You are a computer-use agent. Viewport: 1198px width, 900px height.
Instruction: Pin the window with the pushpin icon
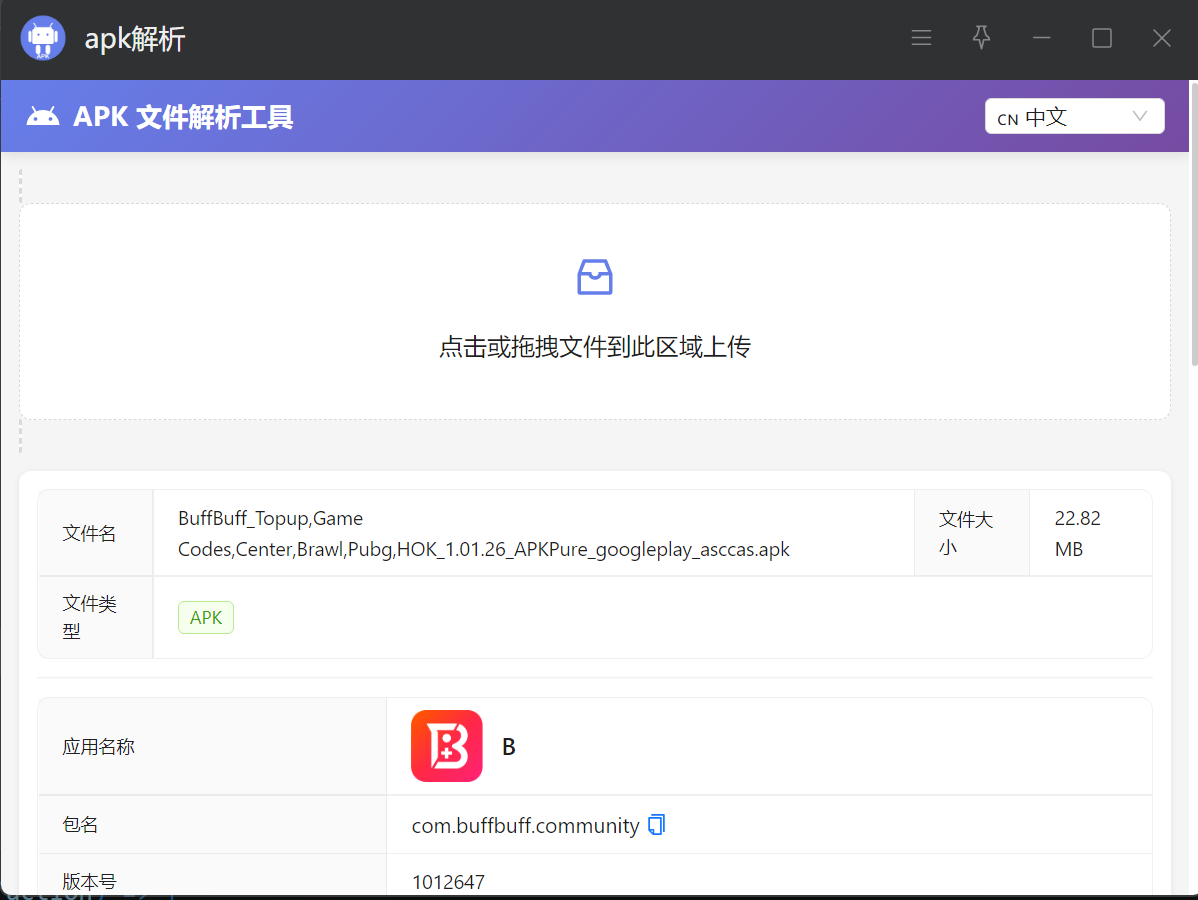click(981, 38)
